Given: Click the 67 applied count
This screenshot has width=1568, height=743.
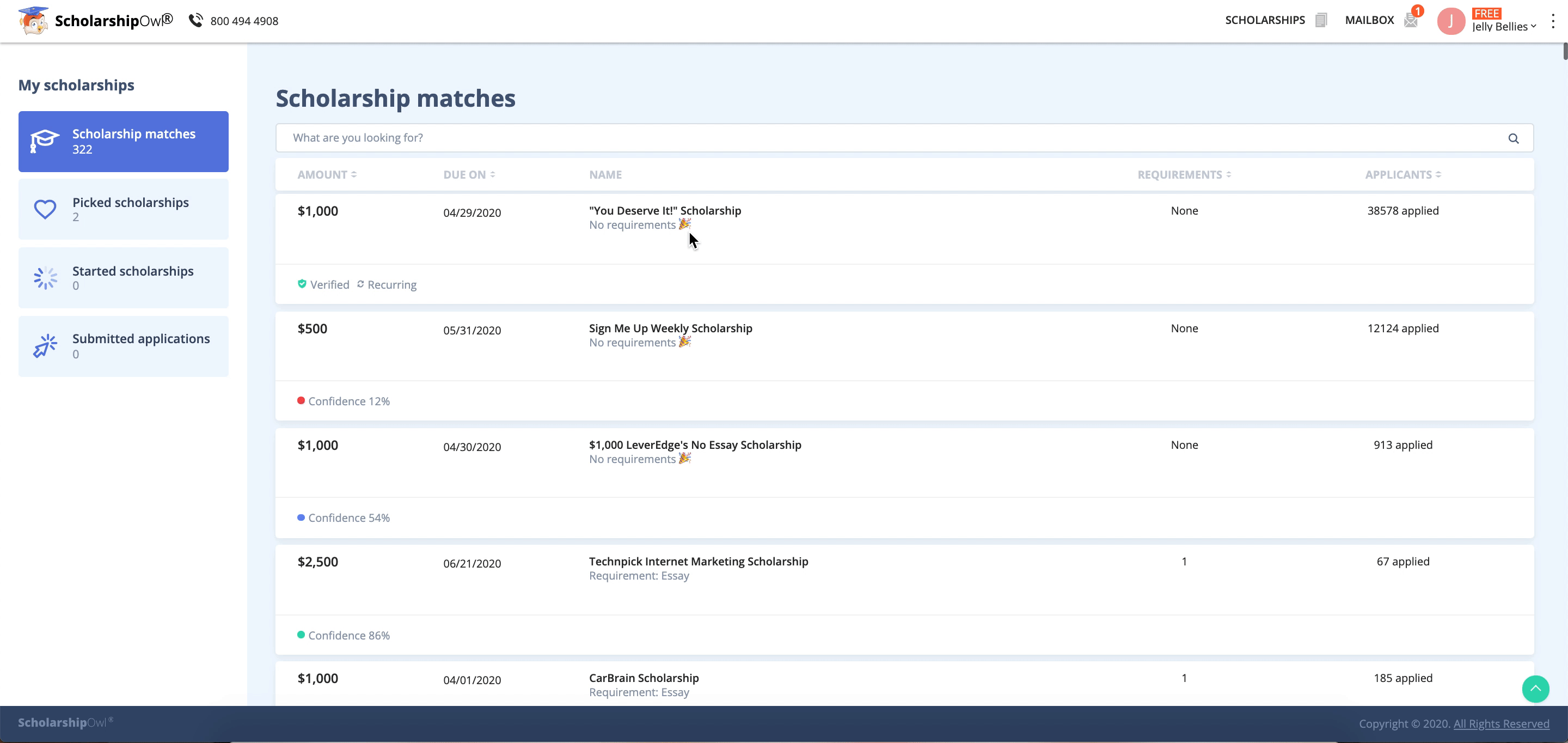Looking at the screenshot, I should (1402, 562).
